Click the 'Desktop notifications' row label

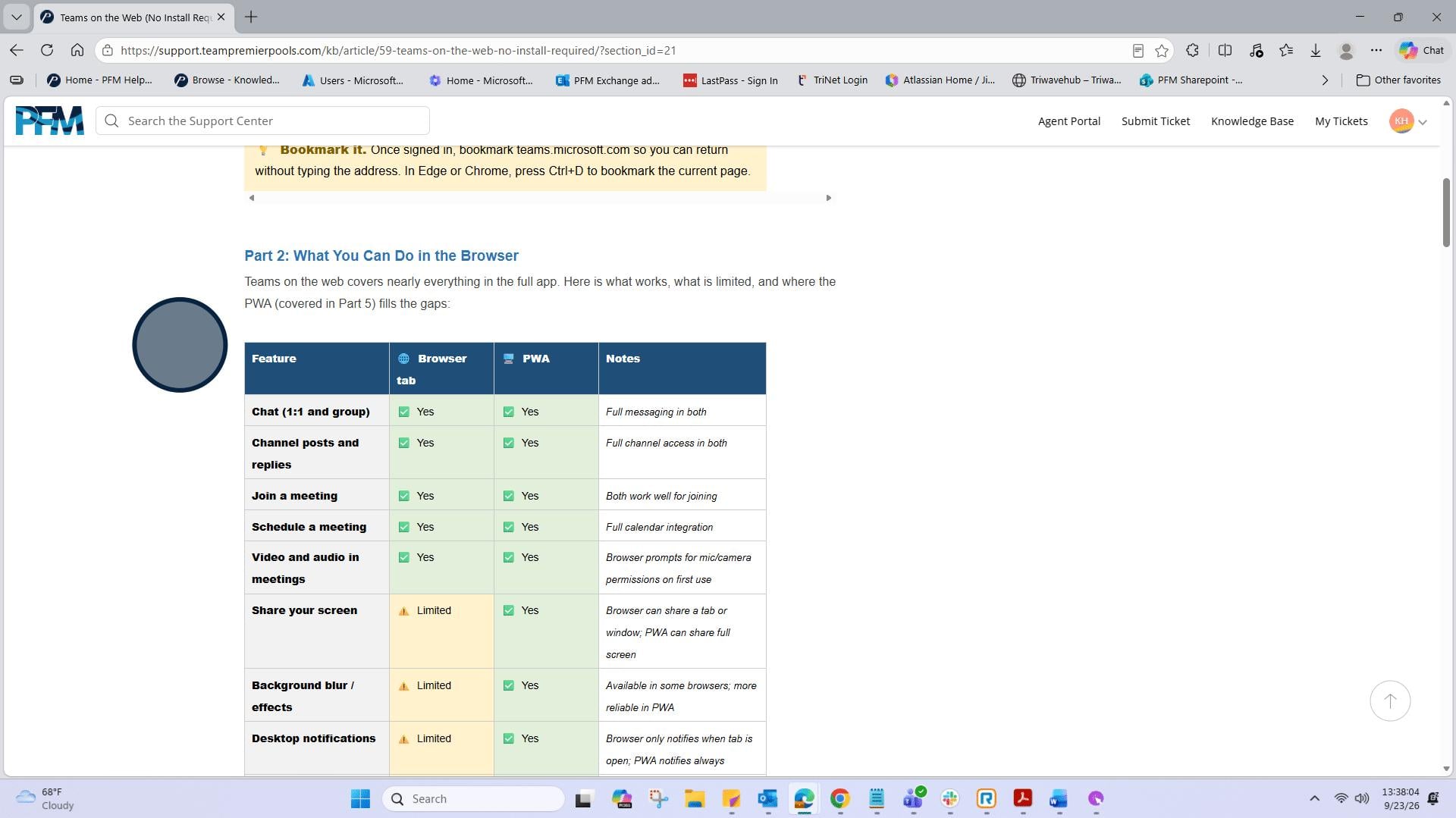[x=313, y=738]
